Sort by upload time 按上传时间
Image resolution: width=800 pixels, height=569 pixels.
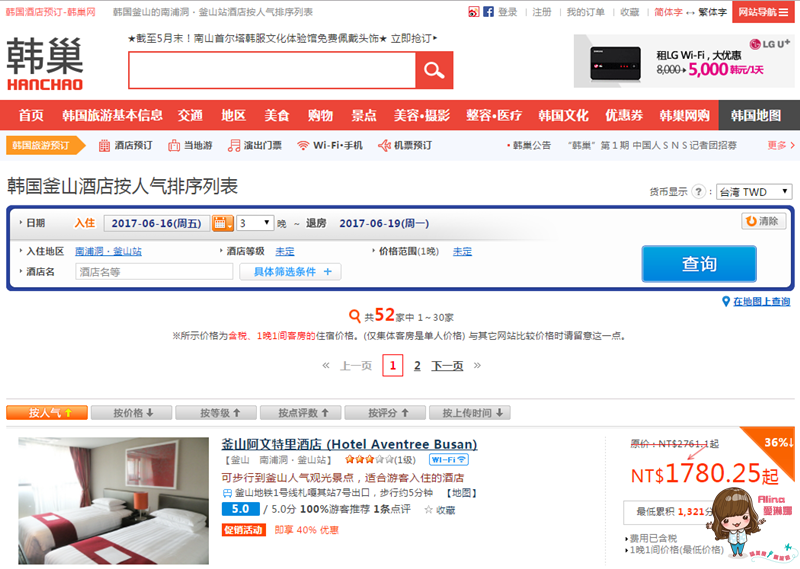click(x=470, y=412)
